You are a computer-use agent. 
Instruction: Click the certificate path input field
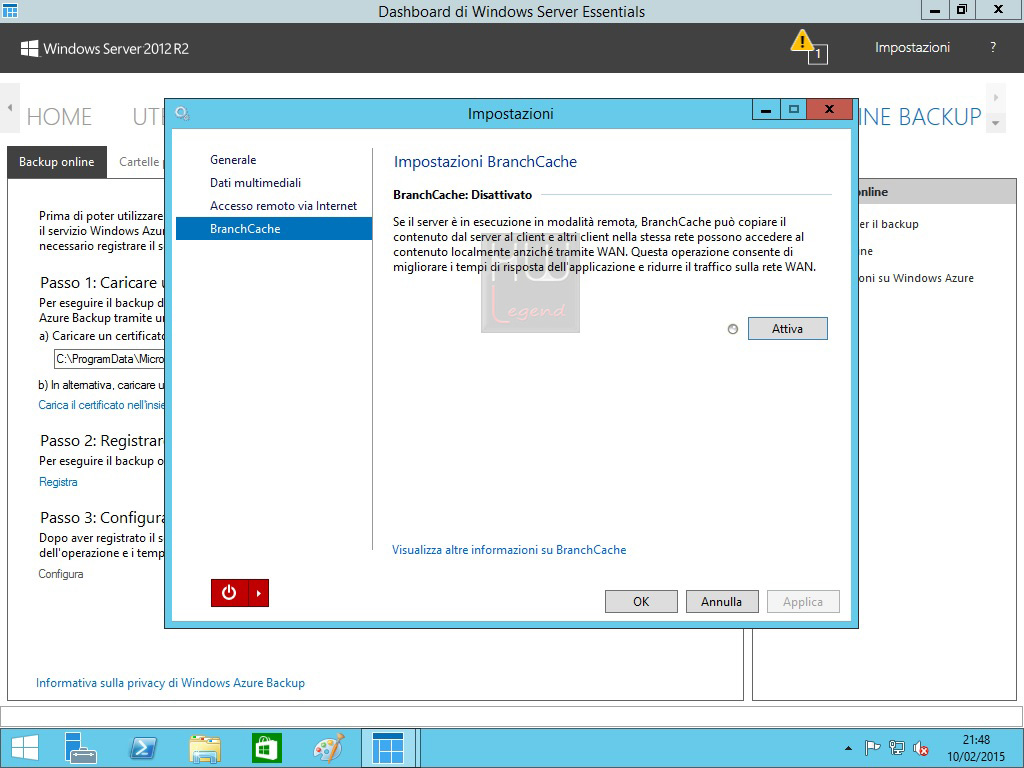click(109, 359)
